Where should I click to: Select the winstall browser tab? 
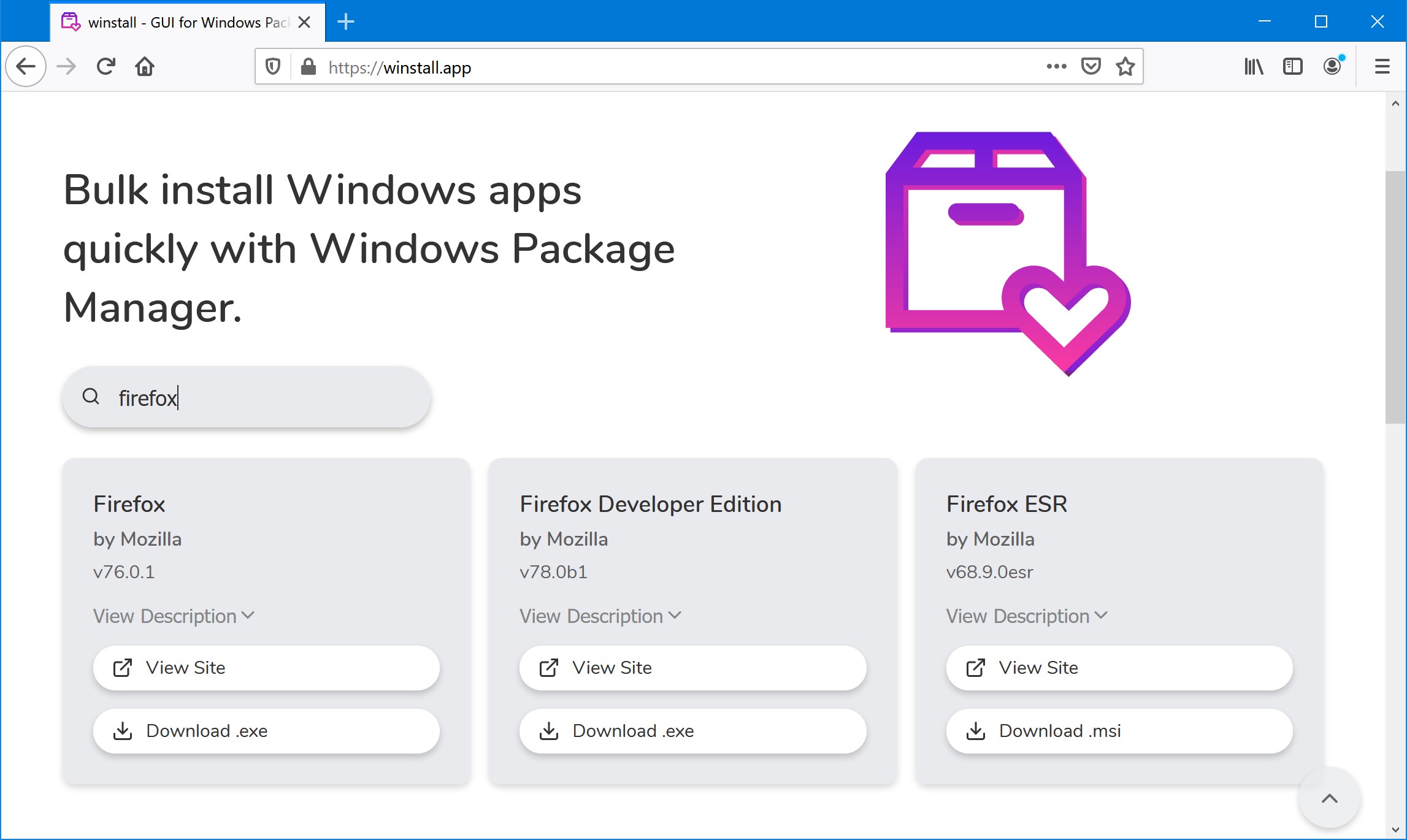tap(187, 22)
